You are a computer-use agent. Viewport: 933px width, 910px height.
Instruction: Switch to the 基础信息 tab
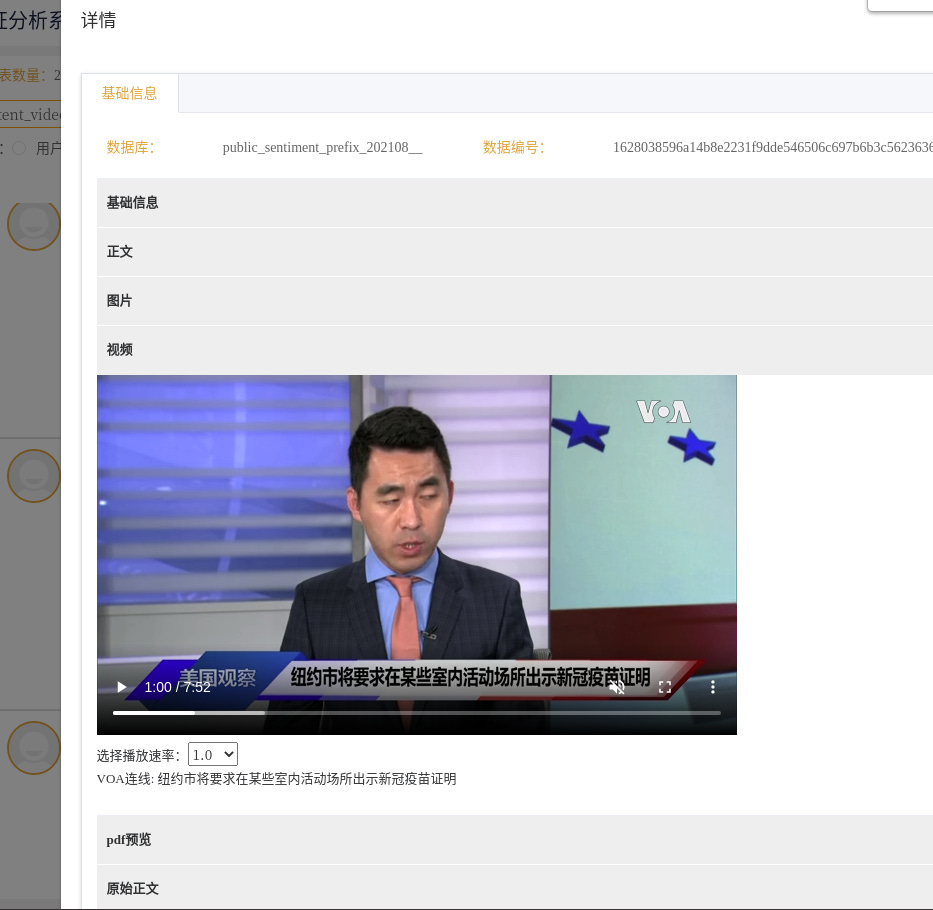130,93
